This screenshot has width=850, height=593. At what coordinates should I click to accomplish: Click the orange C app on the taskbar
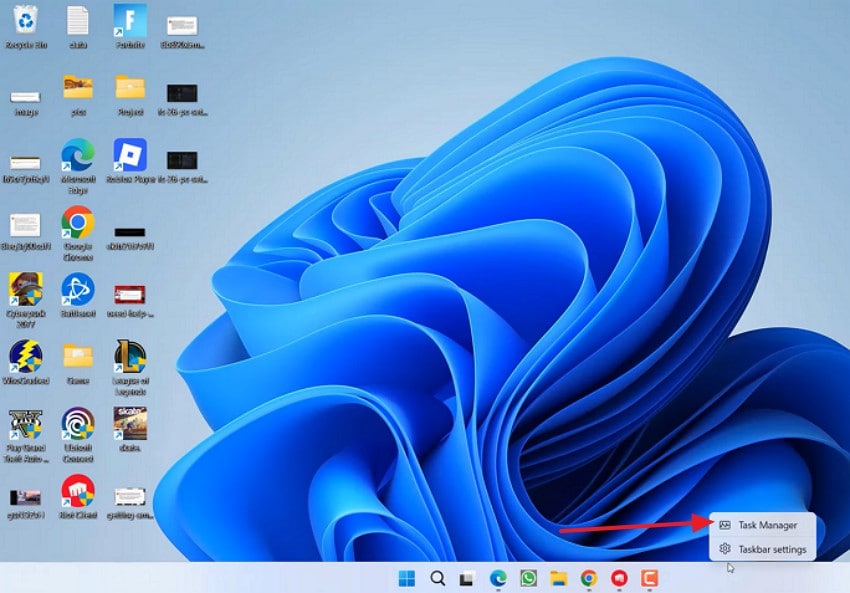click(x=649, y=578)
